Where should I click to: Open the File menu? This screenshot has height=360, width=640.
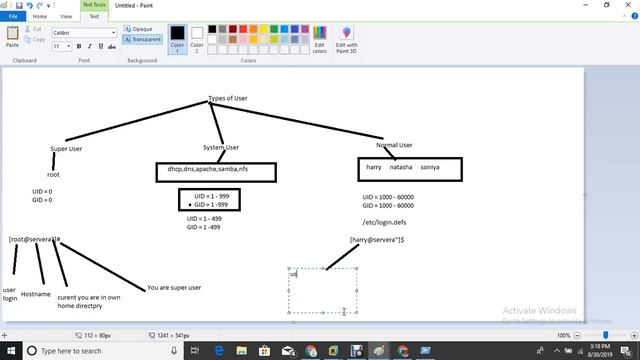click(13, 16)
